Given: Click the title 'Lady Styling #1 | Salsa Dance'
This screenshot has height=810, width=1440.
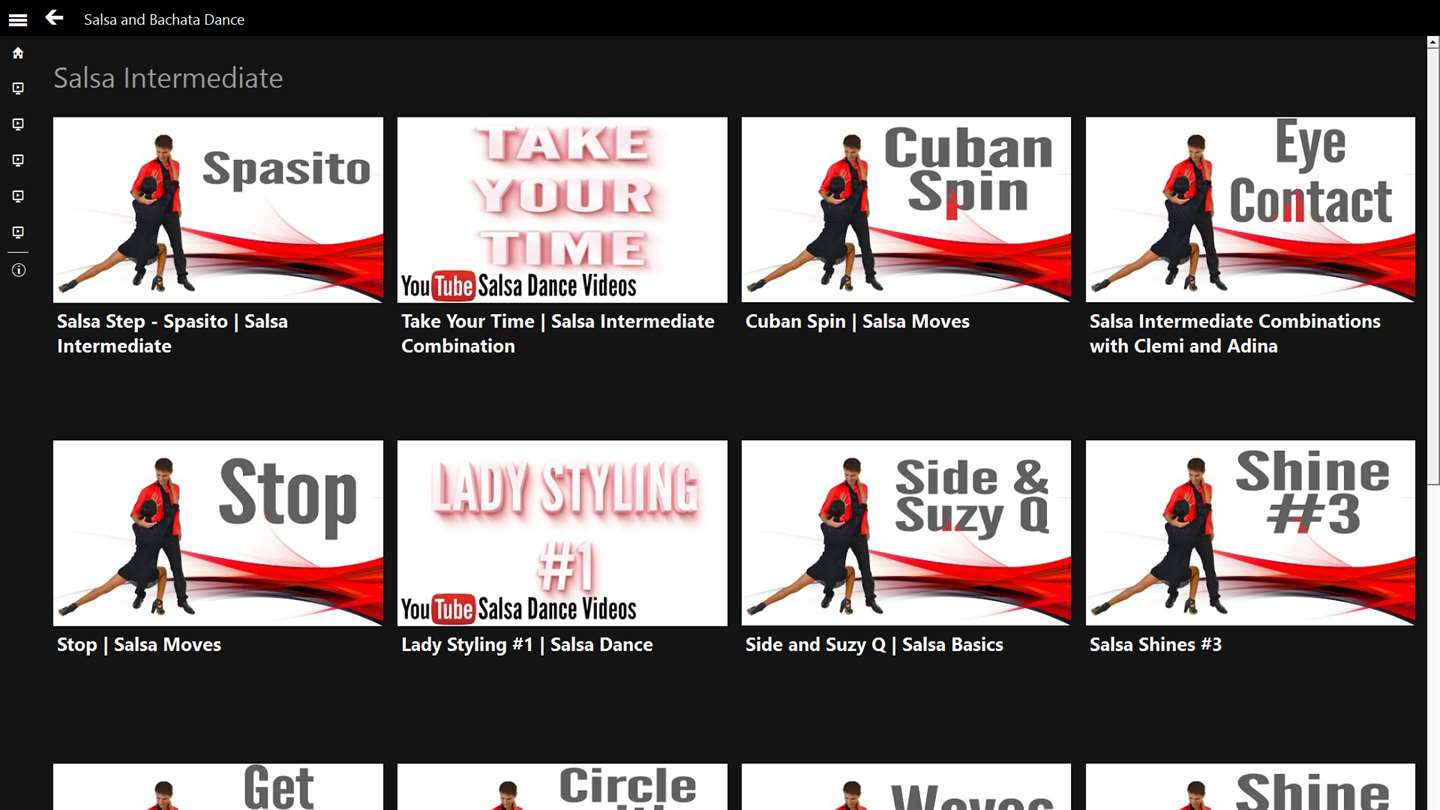Looking at the screenshot, I should pos(527,645).
